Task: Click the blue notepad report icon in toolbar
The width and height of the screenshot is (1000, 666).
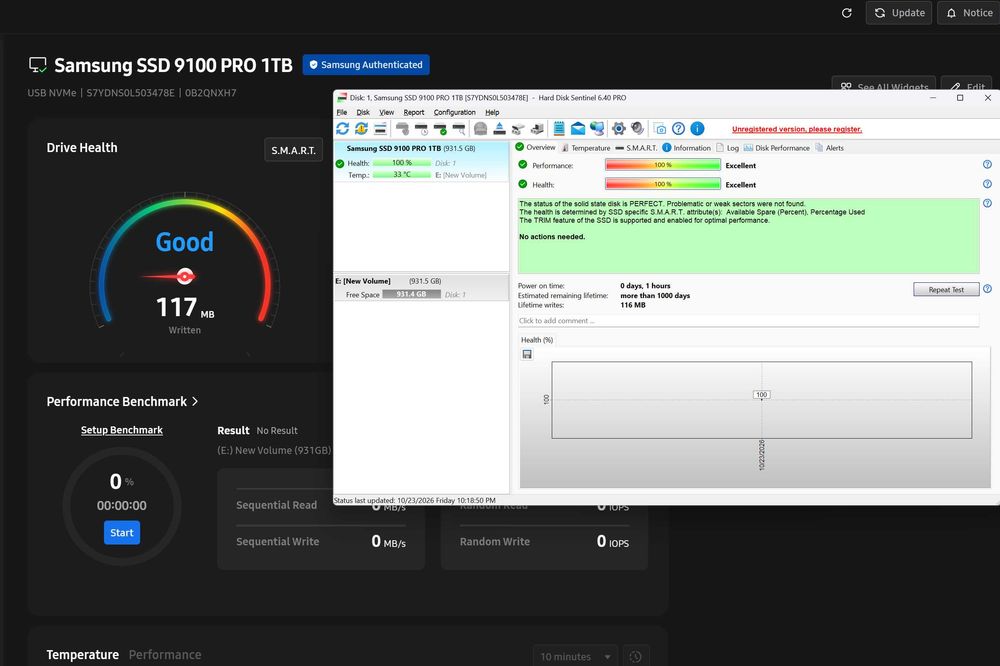Action: point(559,129)
